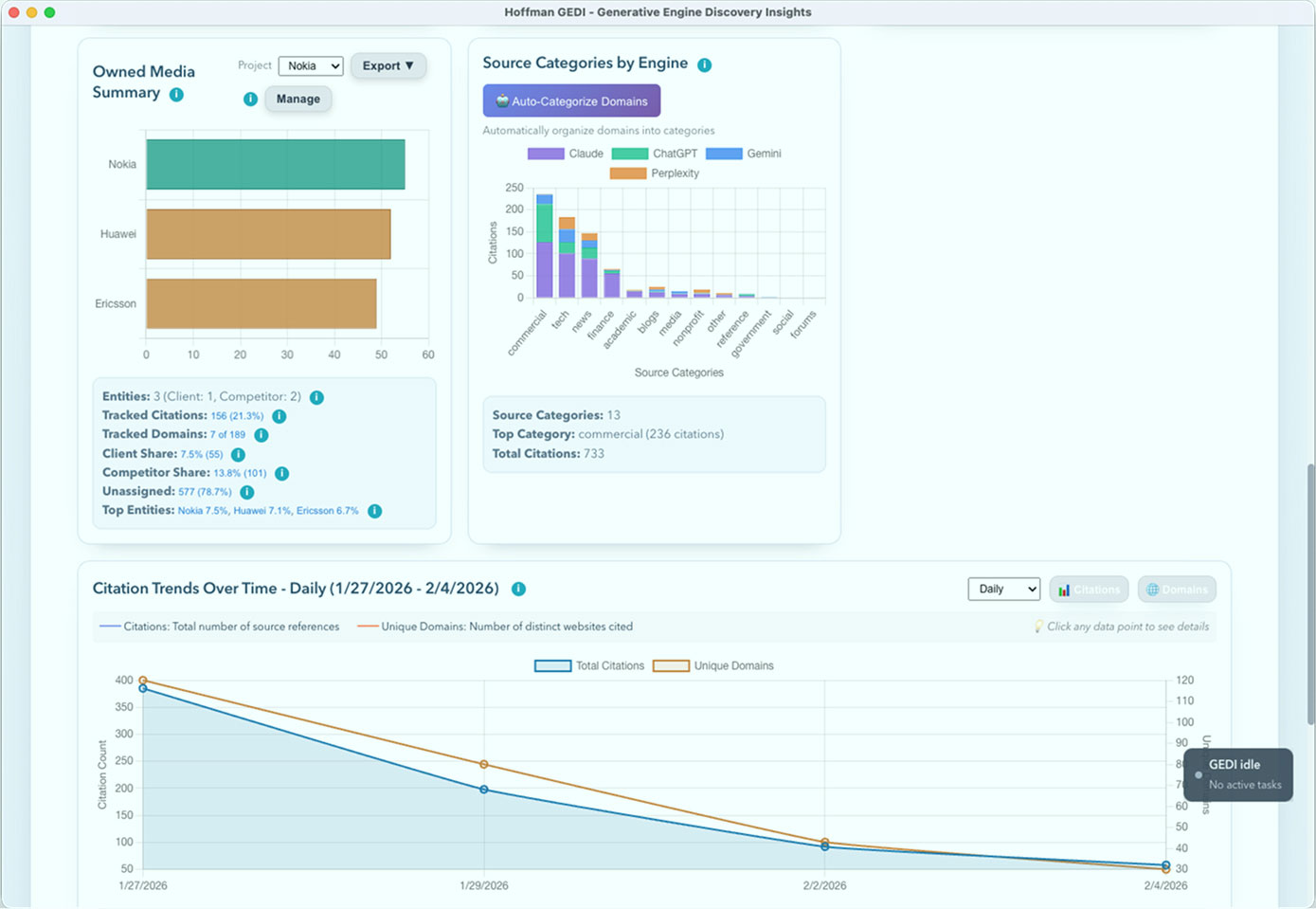Click info icon on the Entities row
This screenshot has width=1316, height=909.
pos(316,397)
